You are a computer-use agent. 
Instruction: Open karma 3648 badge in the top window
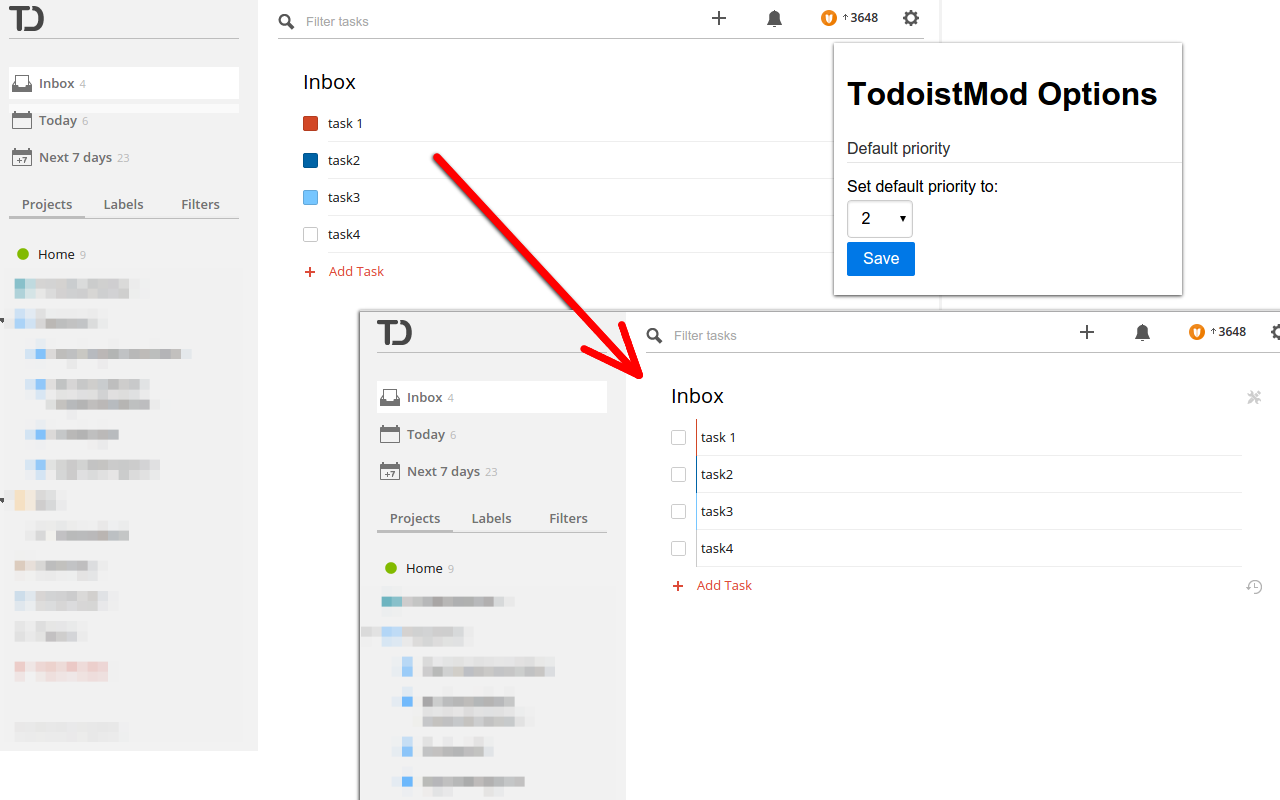pos(849,18)
